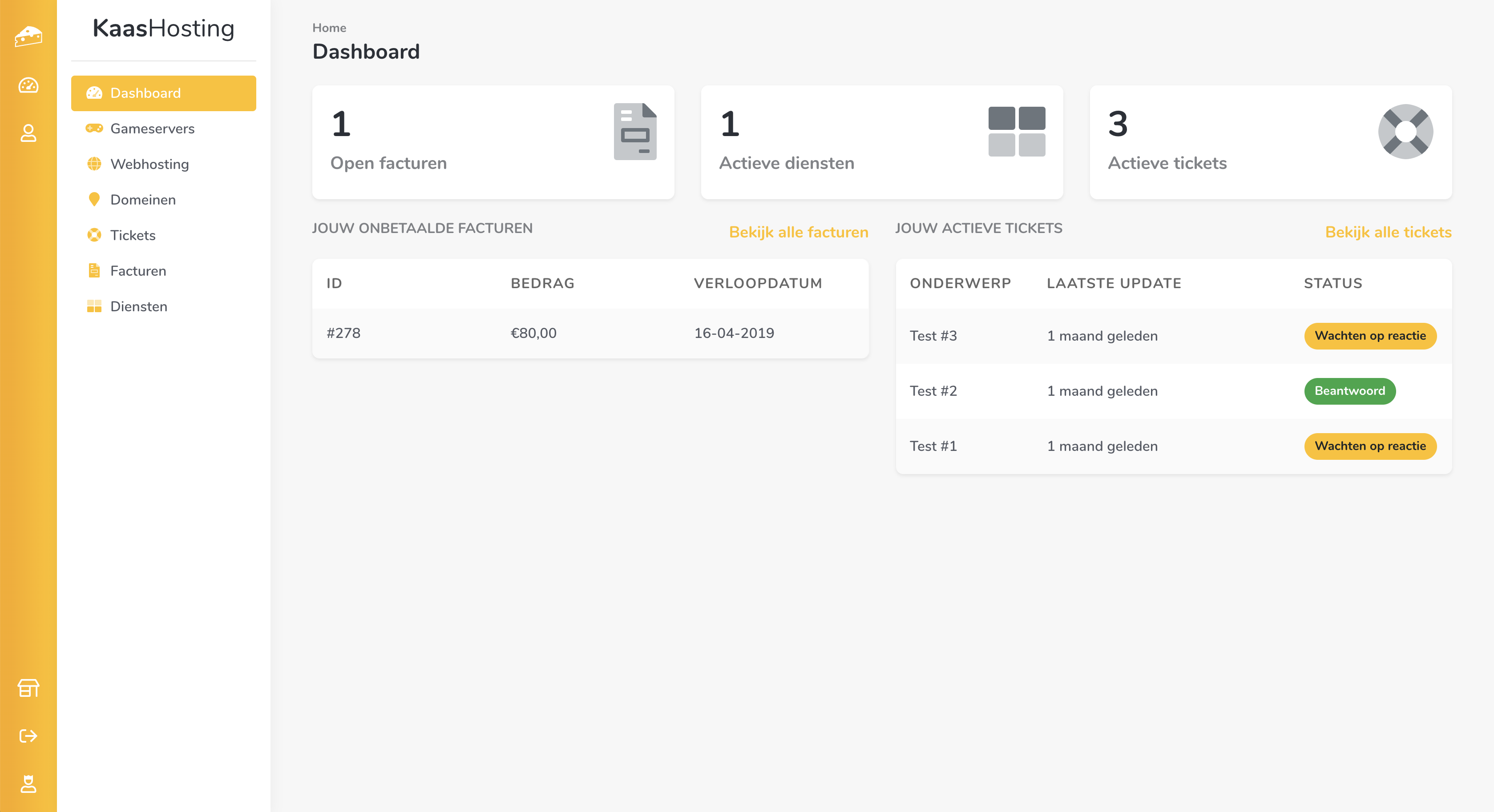Click the Bekijk alle facturen link
The height and width of the screenshot is (812, 1494).
tap(798, 232)
